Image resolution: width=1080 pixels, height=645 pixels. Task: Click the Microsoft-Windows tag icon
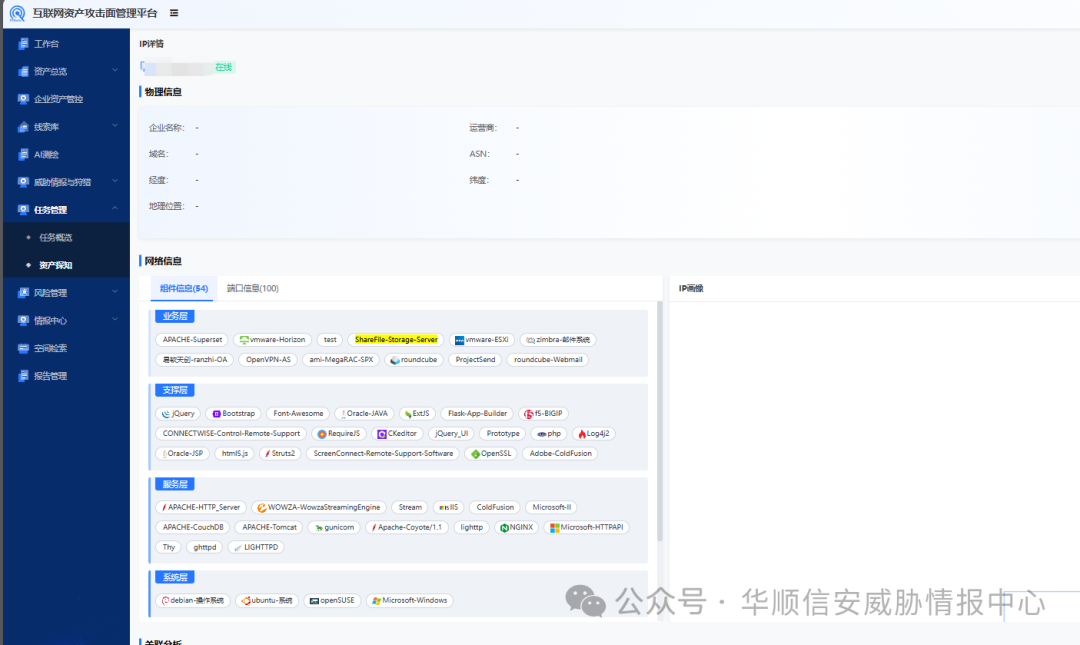point(377,601)
